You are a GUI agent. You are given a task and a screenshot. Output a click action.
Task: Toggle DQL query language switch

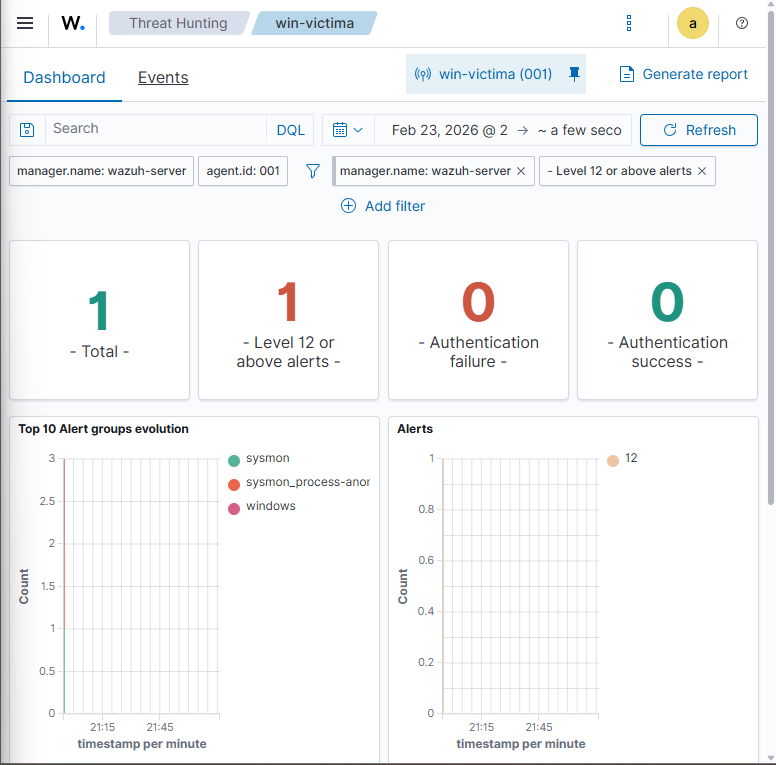[290, 130]
